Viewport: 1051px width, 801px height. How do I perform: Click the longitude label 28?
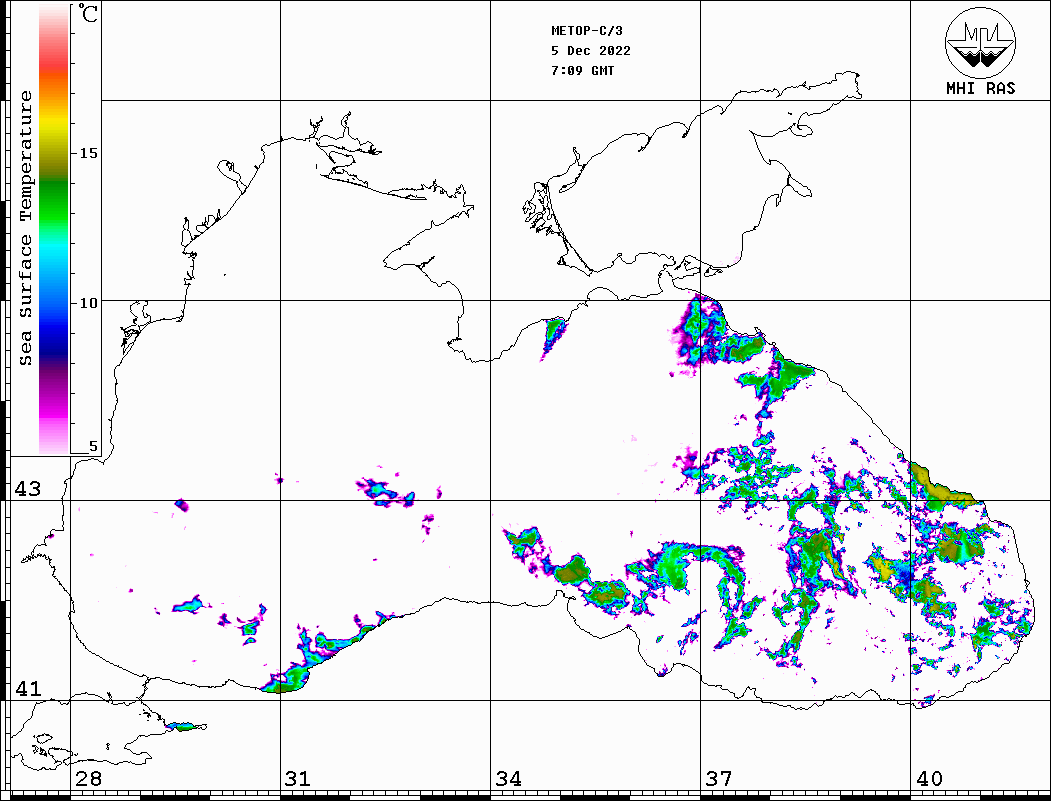(x=88, y=778)
